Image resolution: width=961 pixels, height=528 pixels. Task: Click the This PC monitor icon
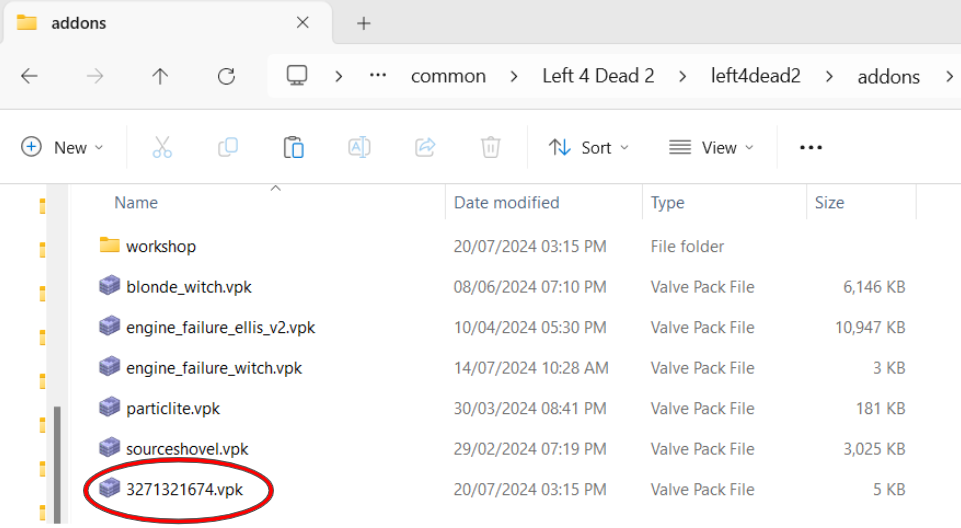297,76
